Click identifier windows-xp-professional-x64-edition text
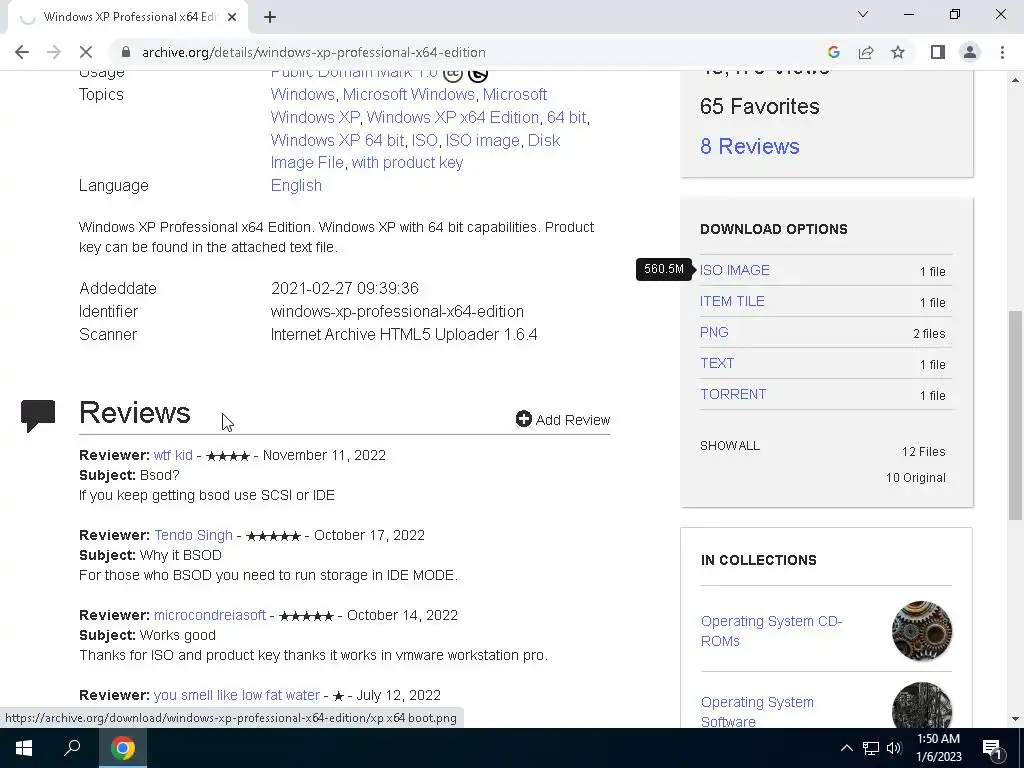The image size is (1024, 768). [397, 312]
